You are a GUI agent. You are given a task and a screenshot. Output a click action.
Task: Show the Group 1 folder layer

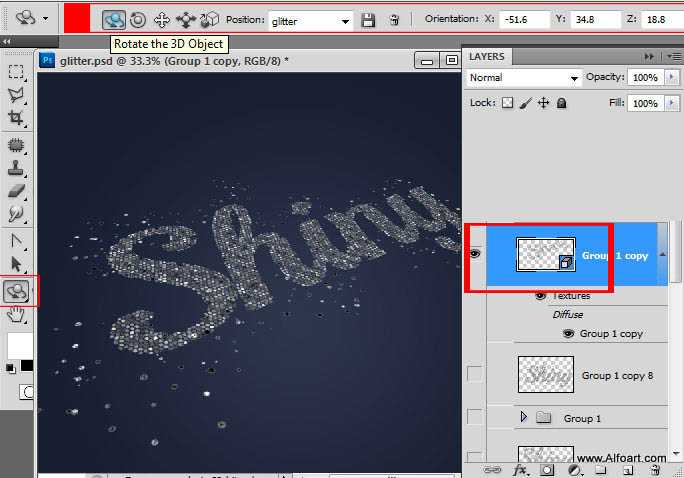click(475, 417)
